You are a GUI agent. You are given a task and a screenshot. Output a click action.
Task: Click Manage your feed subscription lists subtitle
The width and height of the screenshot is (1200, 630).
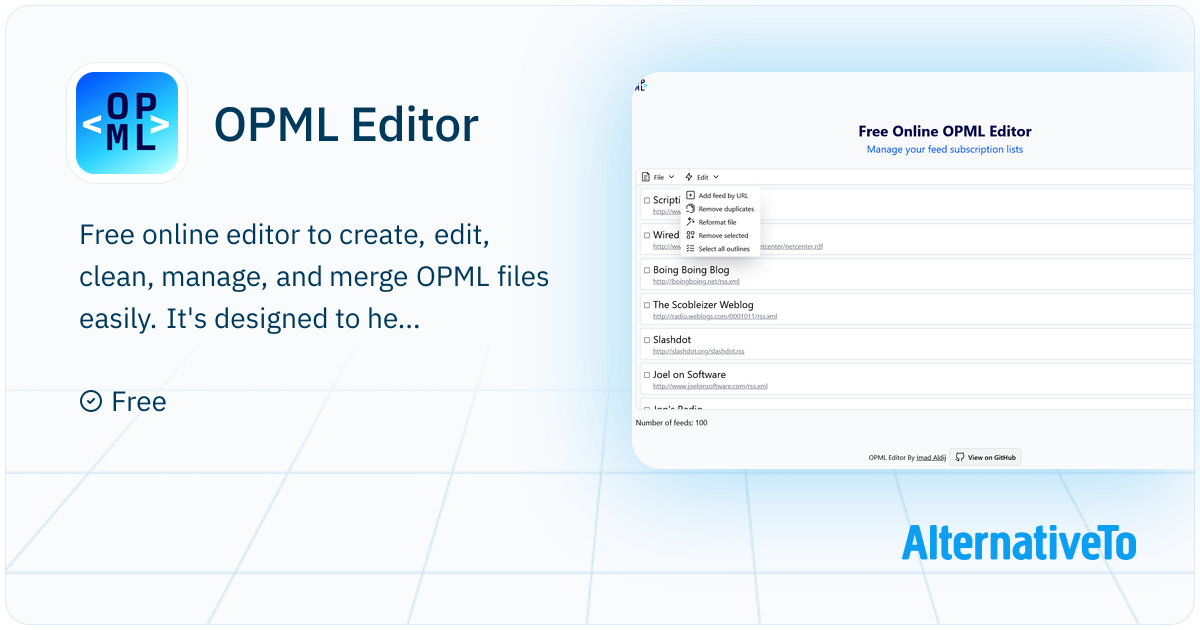945,150
